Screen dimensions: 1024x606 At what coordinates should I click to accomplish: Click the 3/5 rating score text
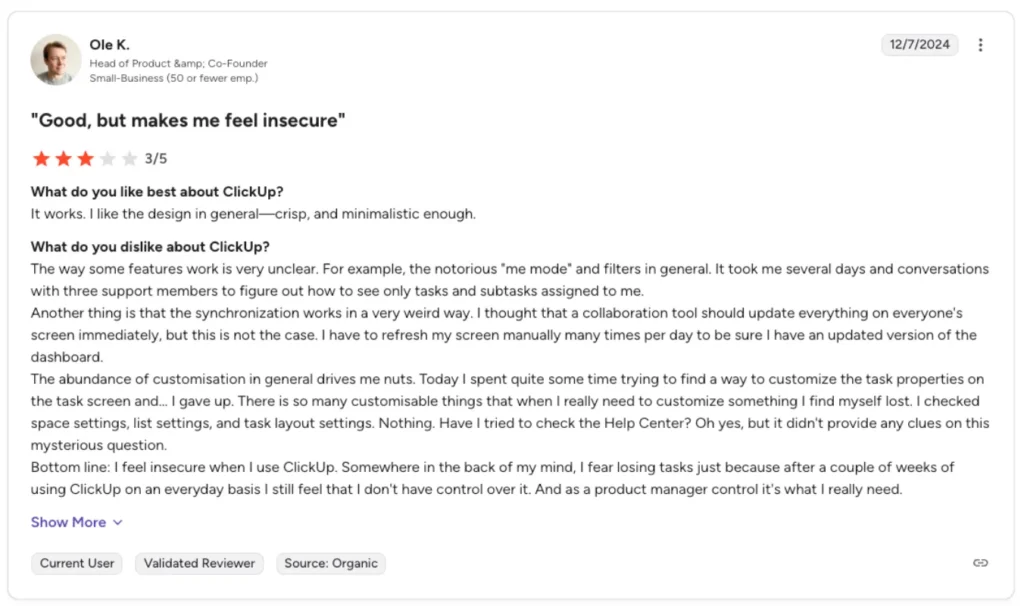tap(156, 159)
